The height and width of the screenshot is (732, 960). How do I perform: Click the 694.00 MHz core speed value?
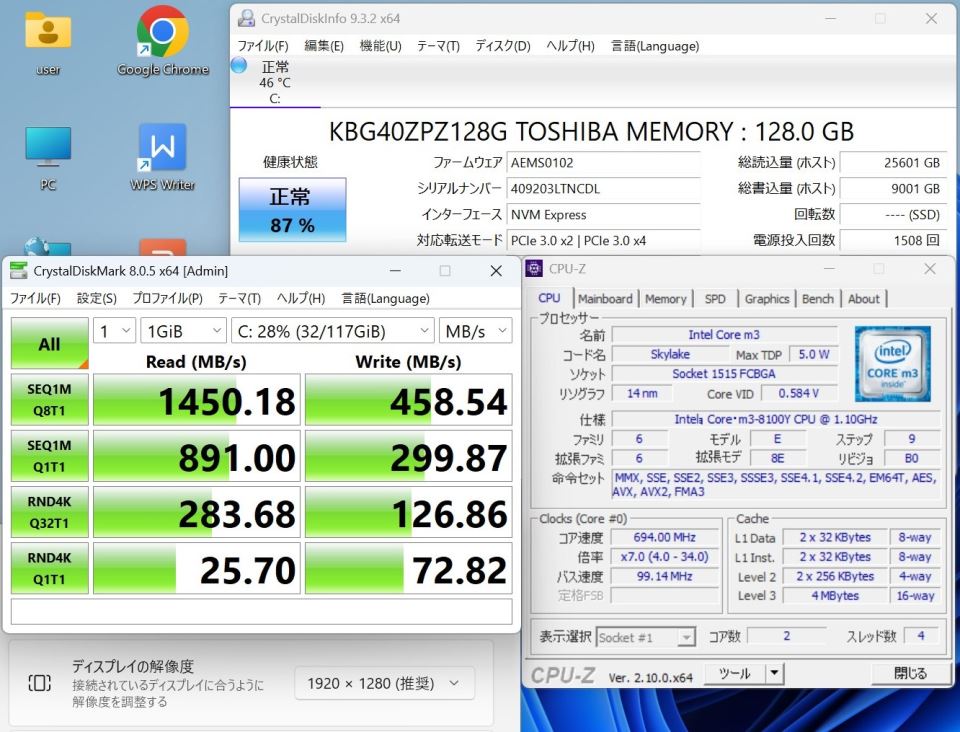click(x=665, y=537)
